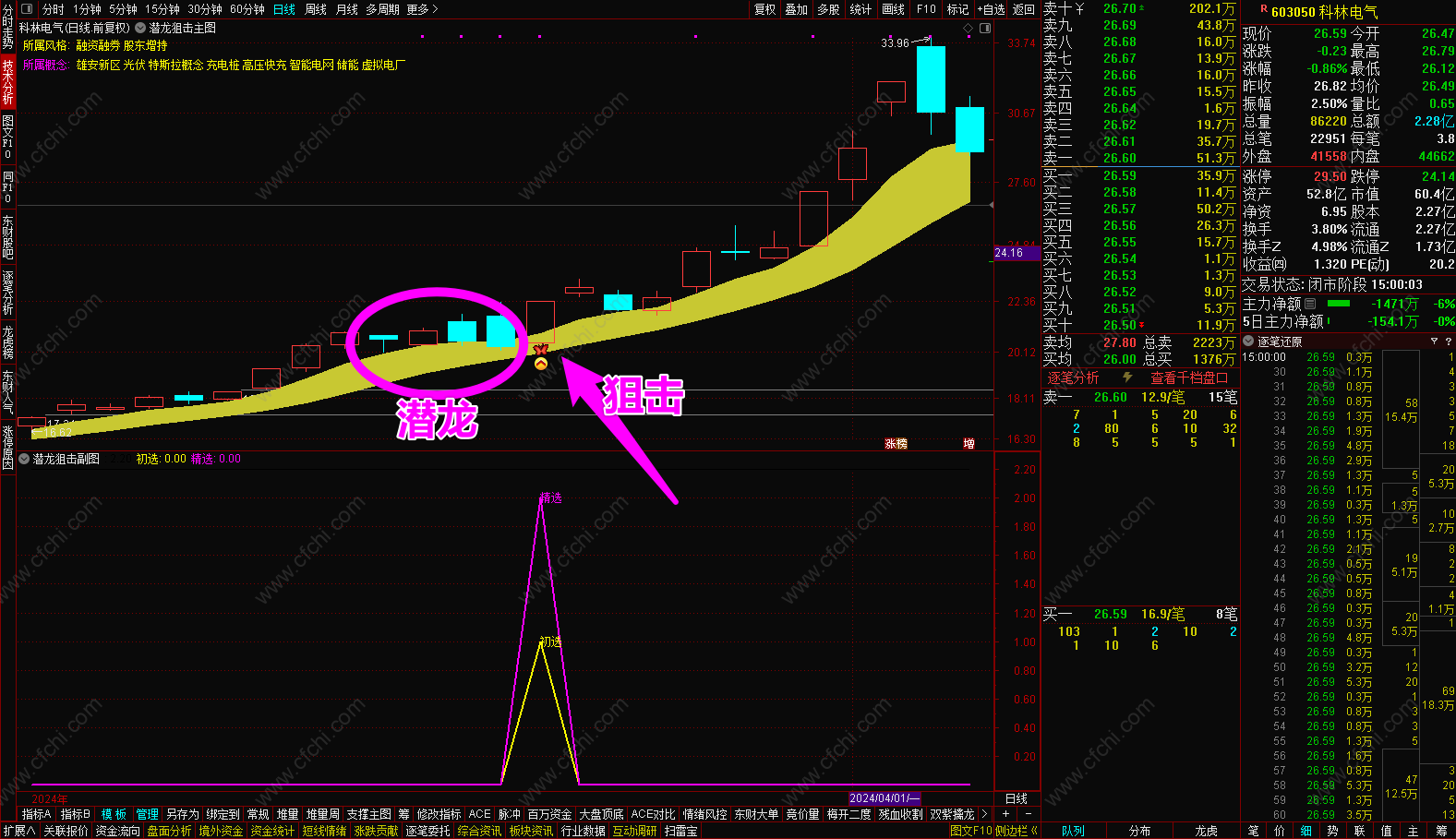1456x839 pixels.
Task: Select the 日线 label beside the sub-chart
Action: (x=1017, y=798)
